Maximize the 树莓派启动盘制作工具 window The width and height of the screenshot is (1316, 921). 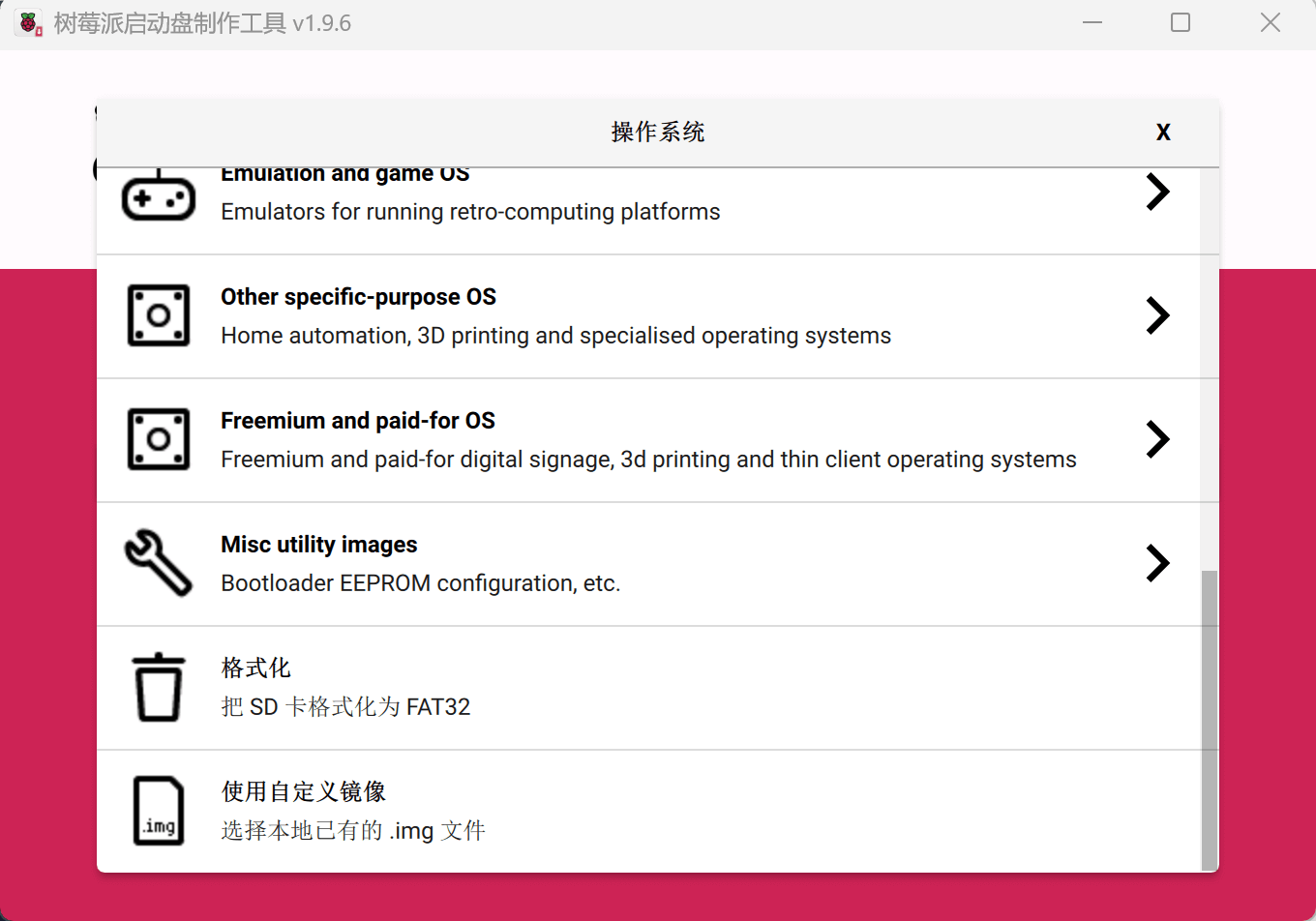[1180, 23]
